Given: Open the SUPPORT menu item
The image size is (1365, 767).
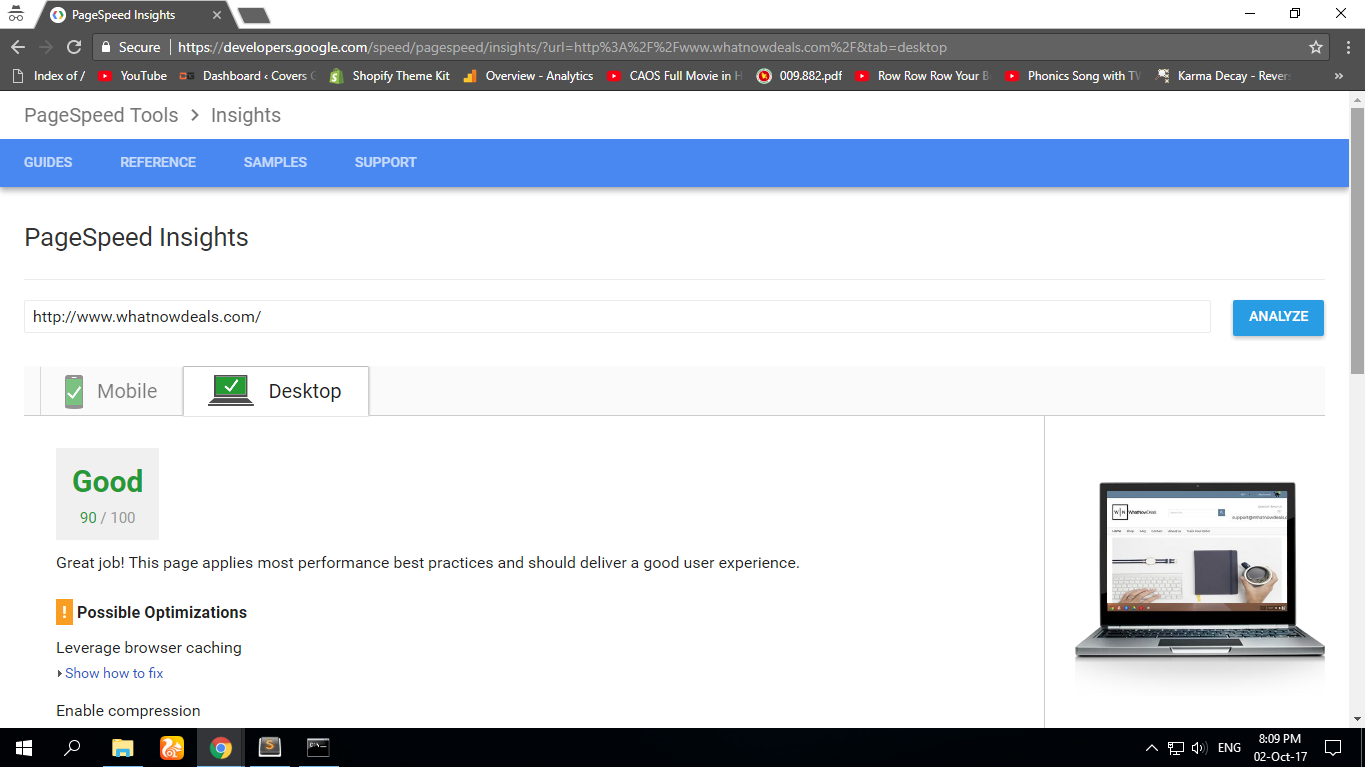Looking at the screenshot, I should tap(385, 162).
